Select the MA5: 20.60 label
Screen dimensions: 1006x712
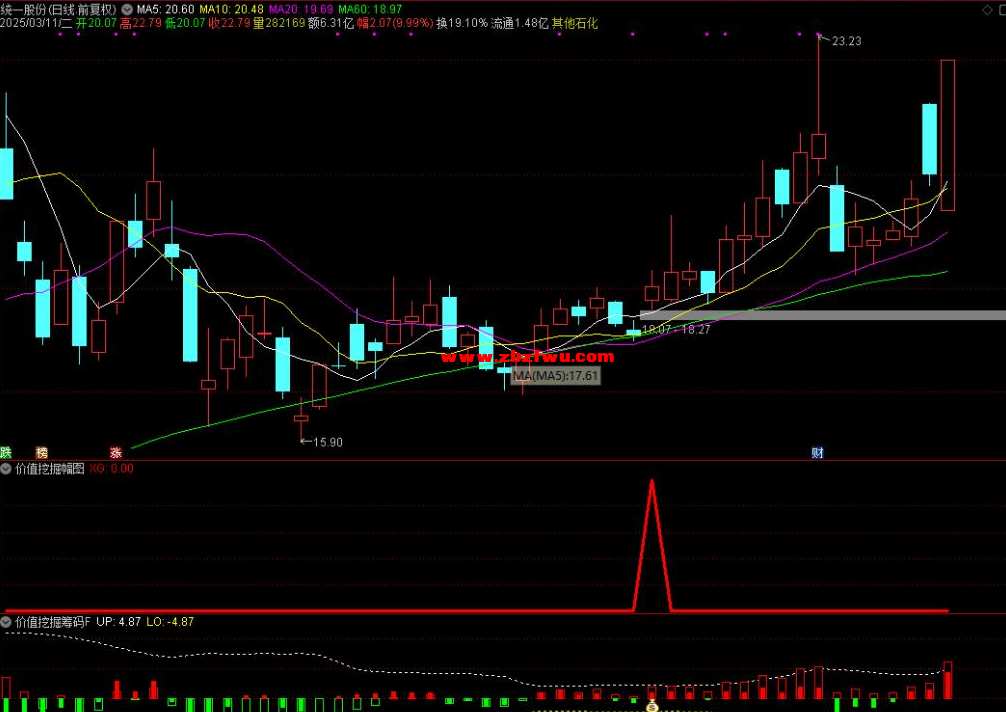166,10
